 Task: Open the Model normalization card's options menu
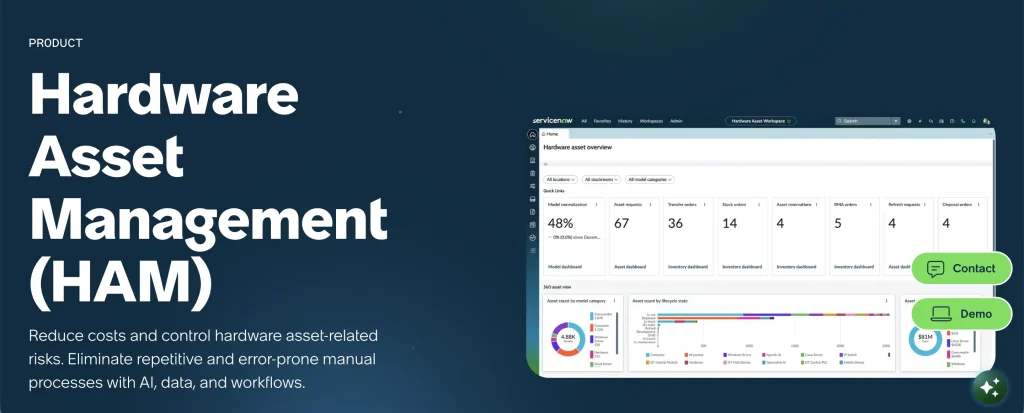tap(596, 205)
